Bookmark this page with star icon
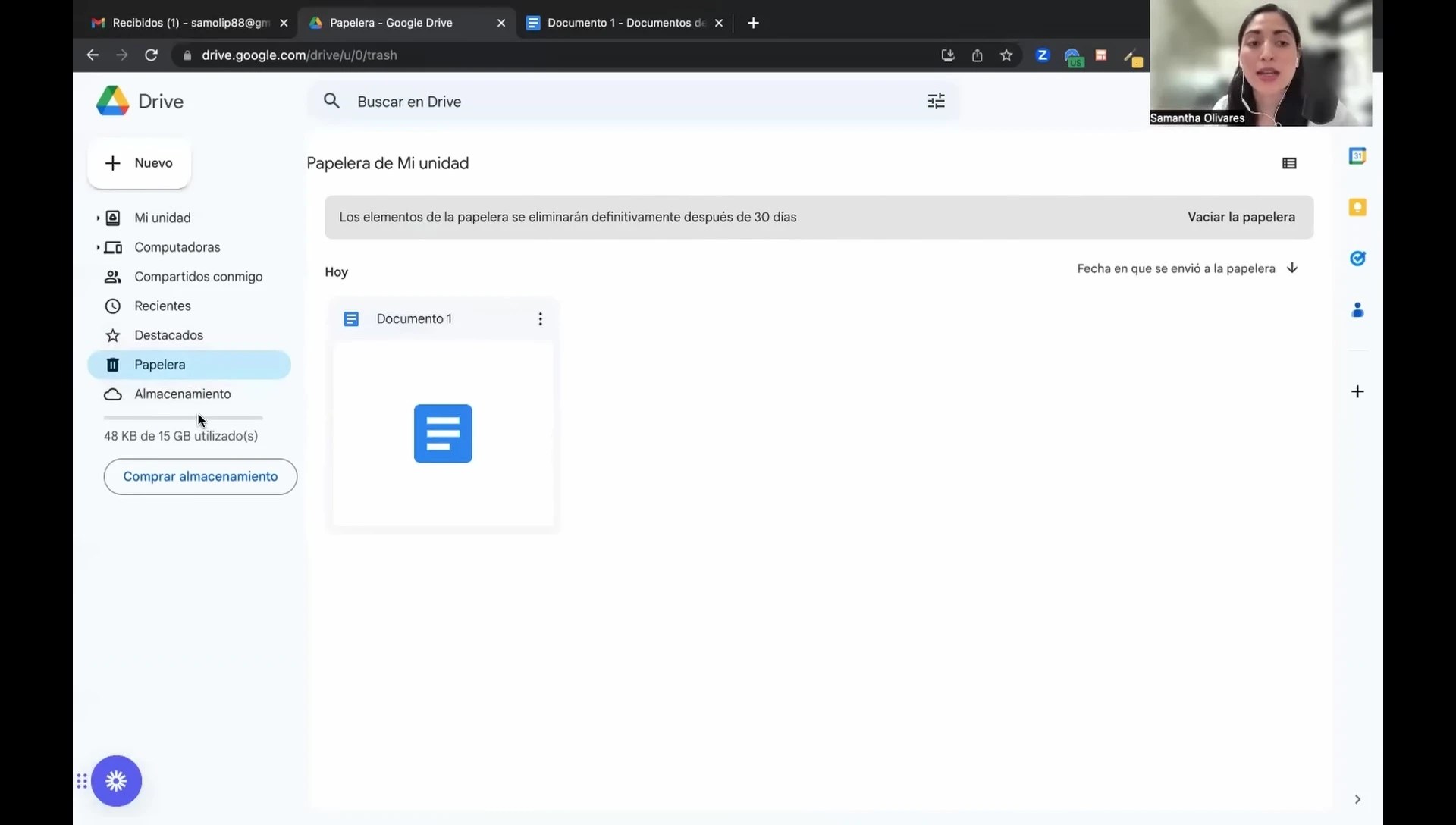 (1006, 55)
